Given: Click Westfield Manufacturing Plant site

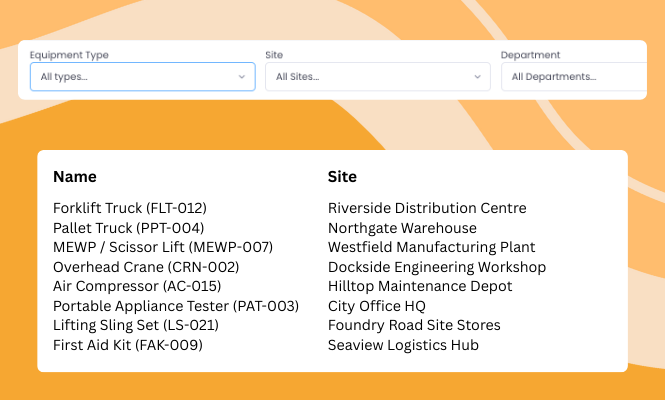Looking at the screenshot, I should 432,247.
